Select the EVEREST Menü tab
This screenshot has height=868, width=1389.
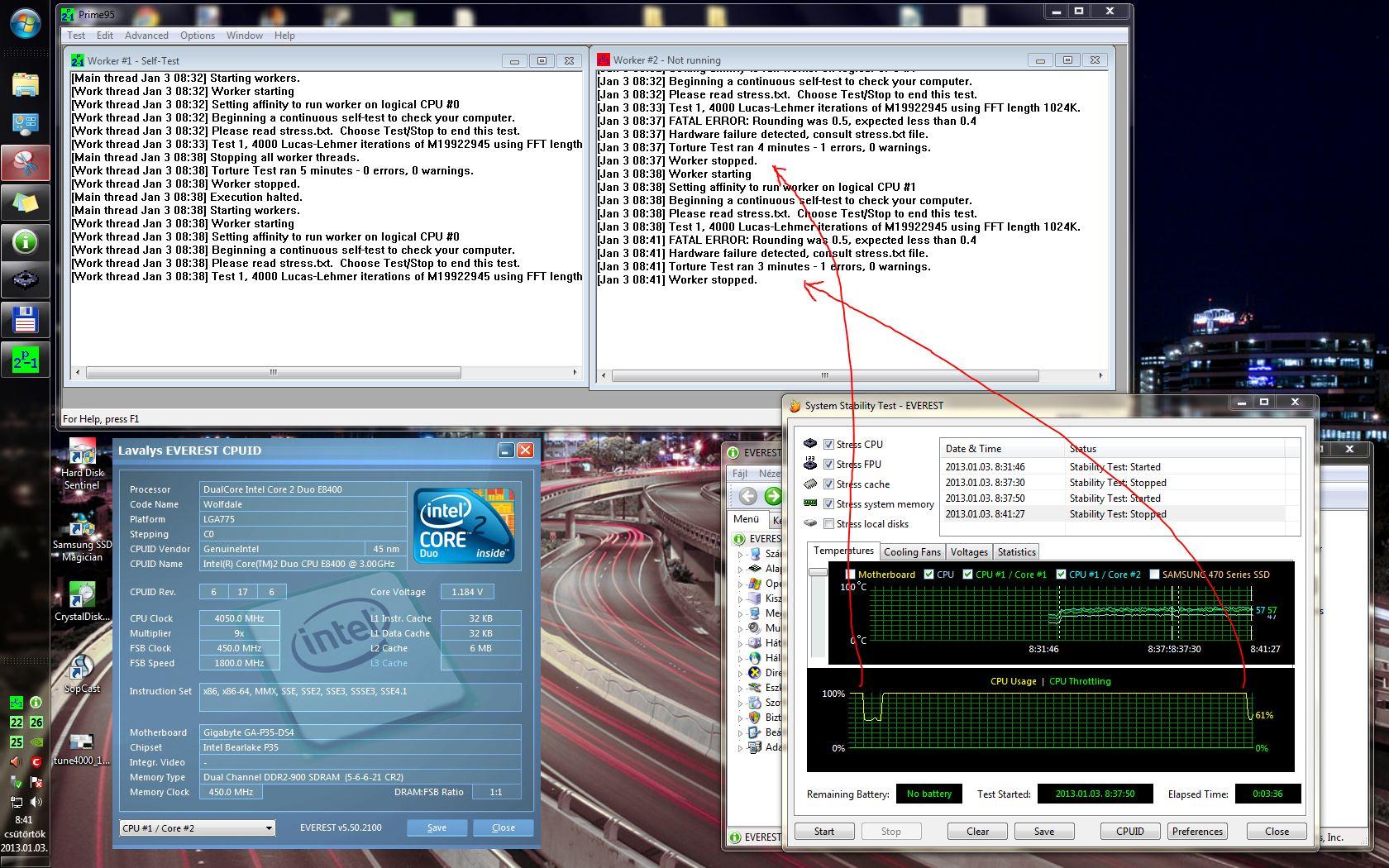(746, 519)
